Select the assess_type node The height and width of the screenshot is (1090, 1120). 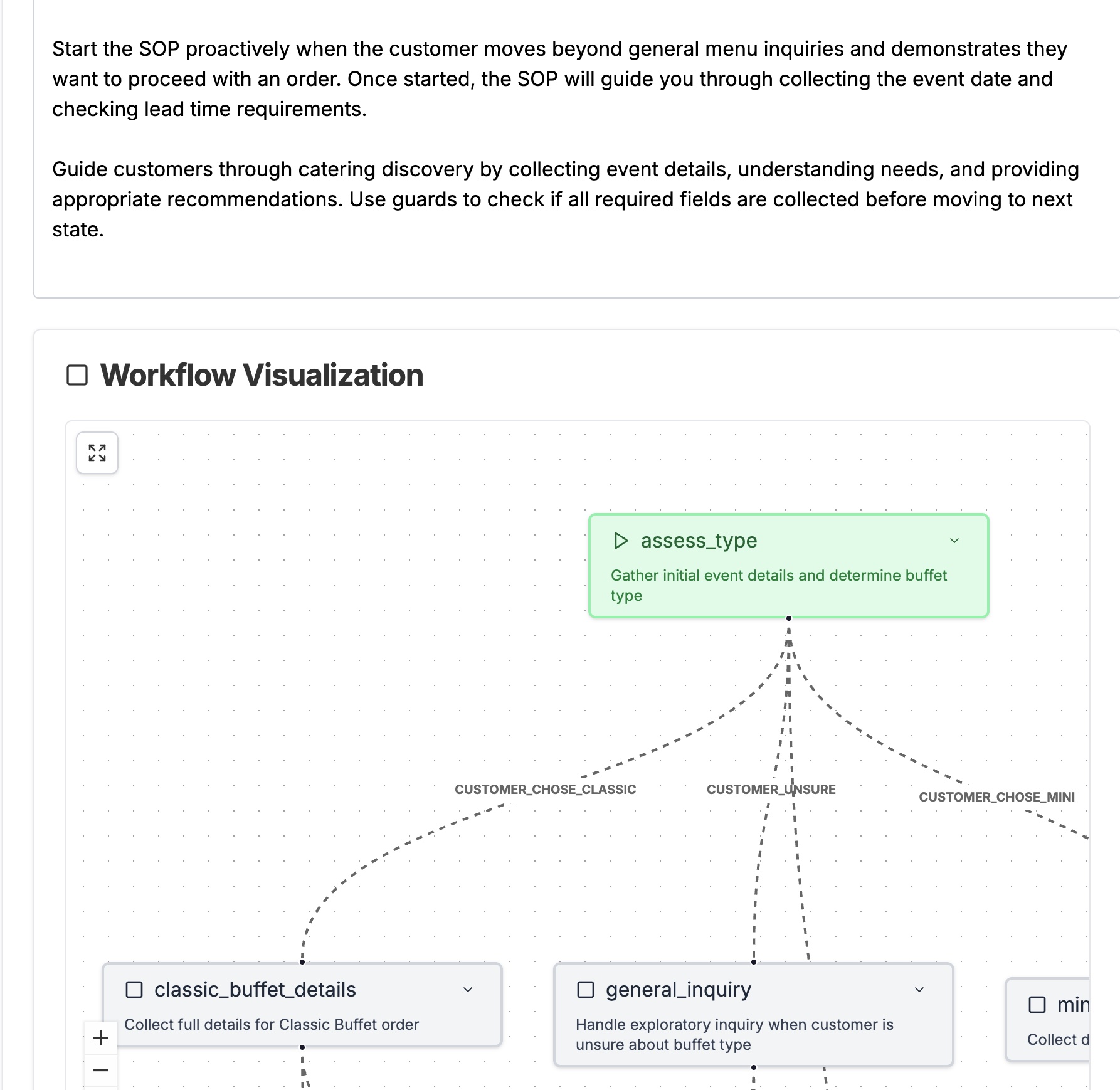click(x=788, y=566)
